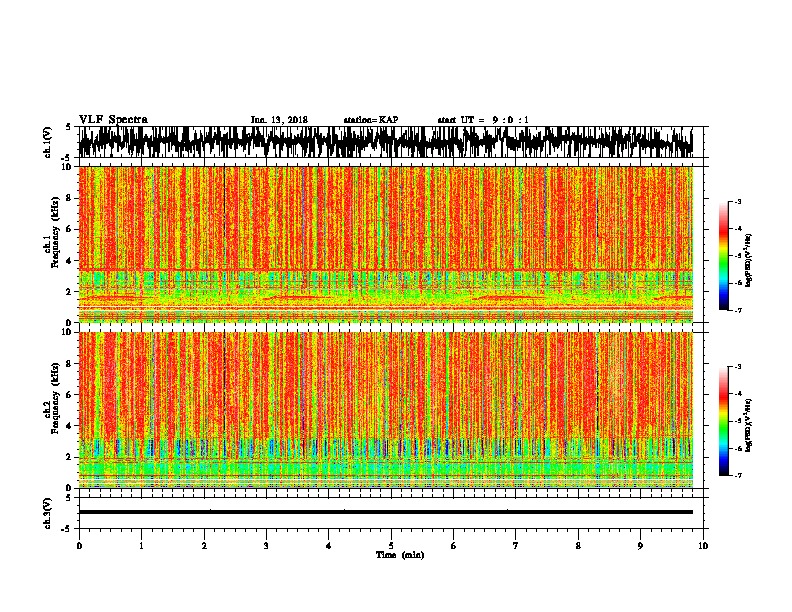Click the ch.1 color bar log(PSD) label
Image resolution: width=792 pixels, height=612 pixels.
point(749,261)
